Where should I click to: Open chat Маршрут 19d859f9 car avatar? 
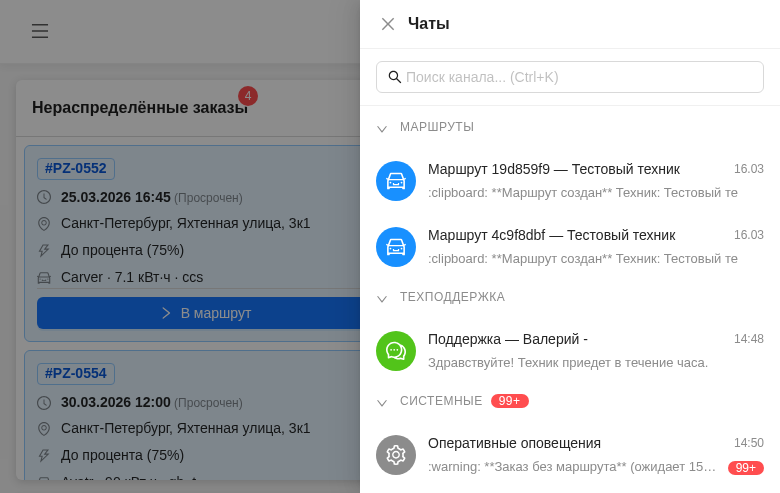pyautogui.click(x=396, y=181)
